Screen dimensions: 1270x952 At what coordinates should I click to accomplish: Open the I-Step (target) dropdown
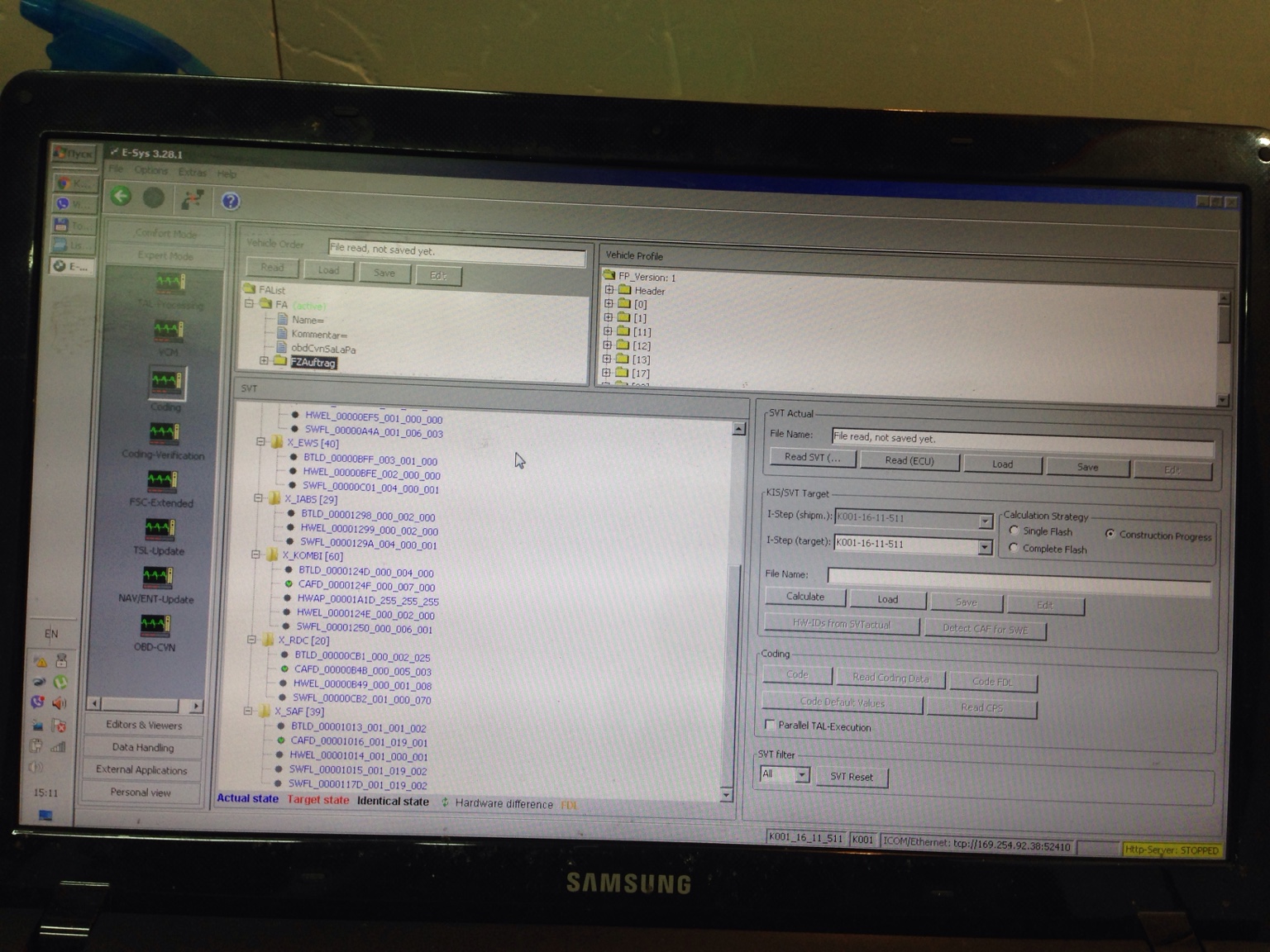point(984,546)
